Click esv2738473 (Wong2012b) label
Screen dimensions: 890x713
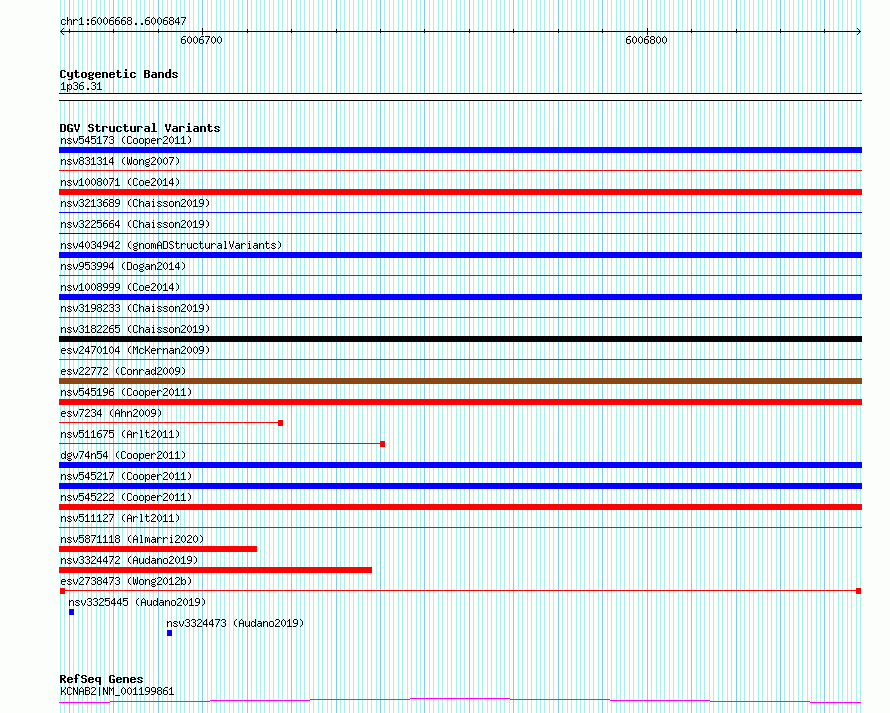coord(126,581)
